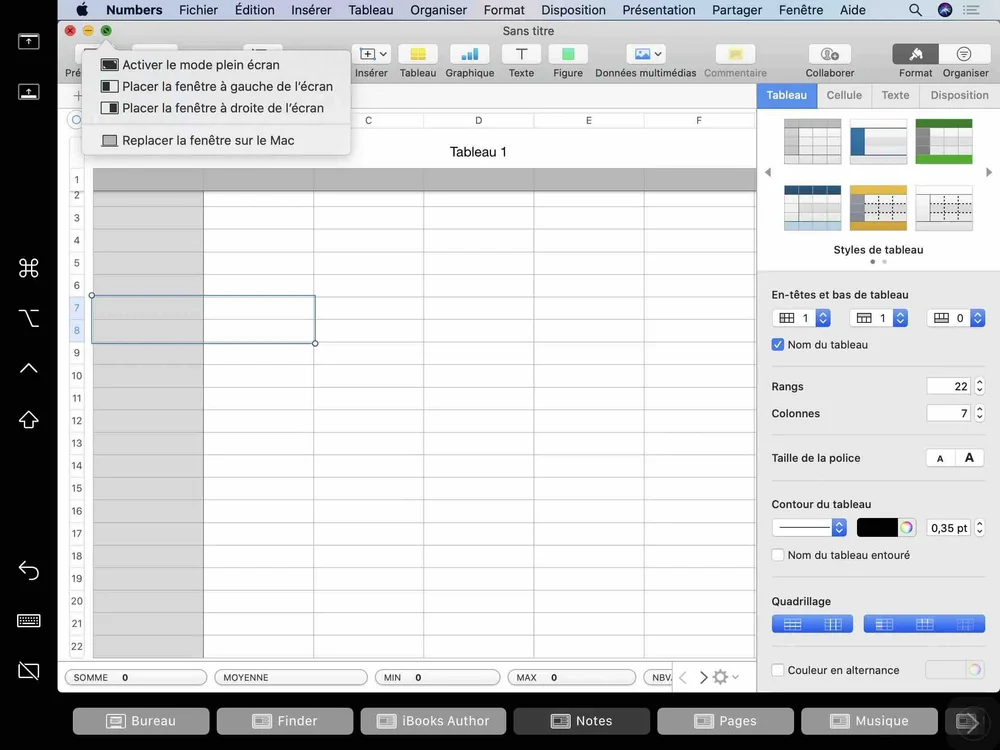The image size is (1000, 750).
Task: Change footer rows count dropdown
Action: [x=956, y=318]
